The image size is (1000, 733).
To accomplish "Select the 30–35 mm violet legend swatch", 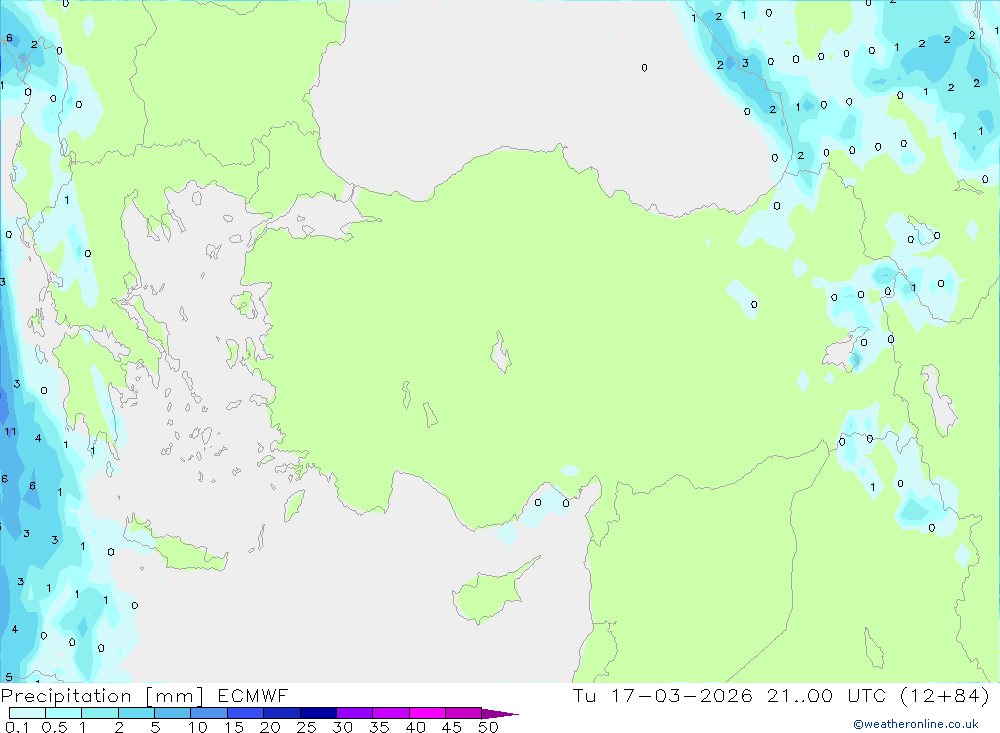I will coord(355,713).
